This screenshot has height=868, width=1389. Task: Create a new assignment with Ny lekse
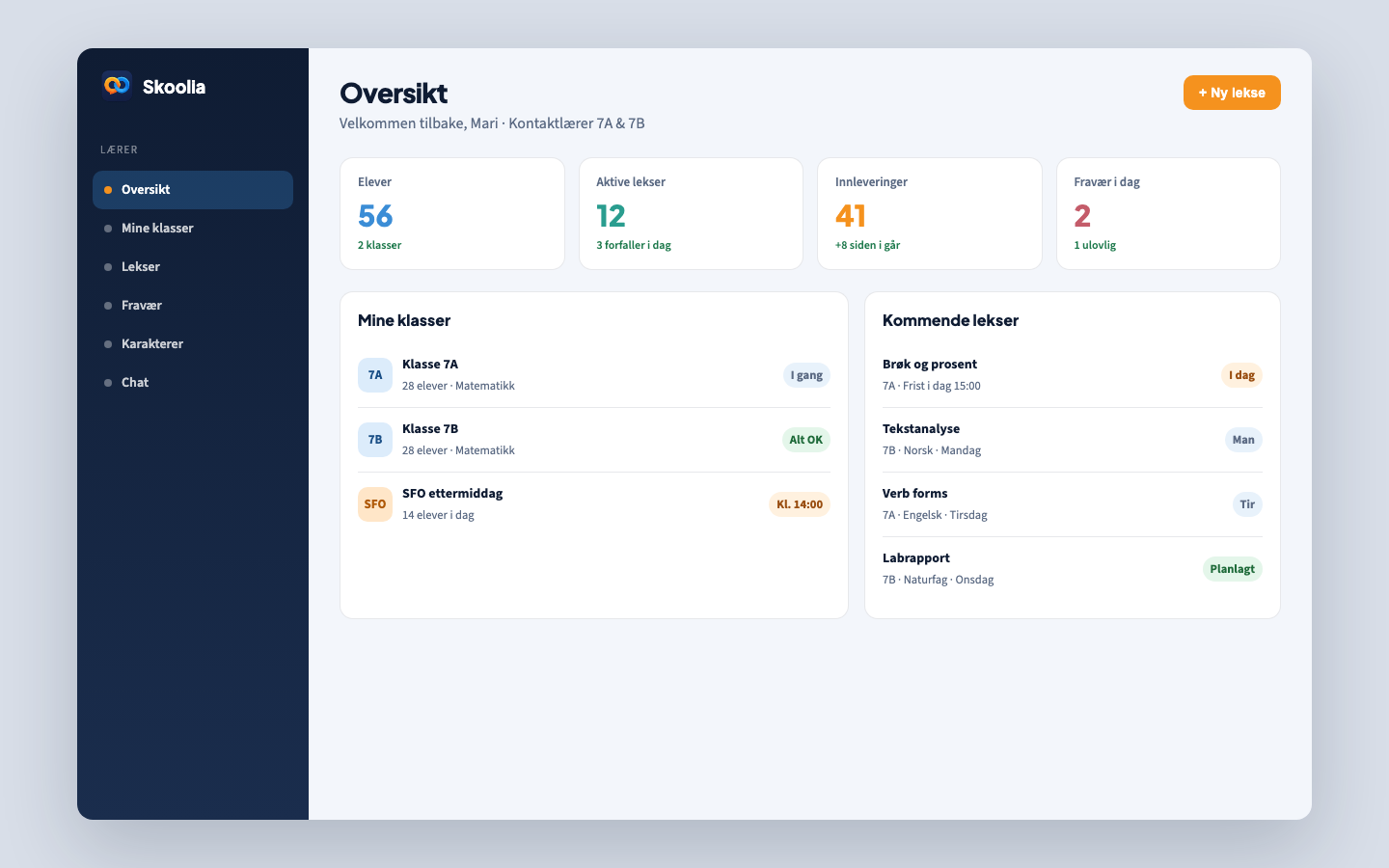pyautogui.click(x=1232, y=93)
